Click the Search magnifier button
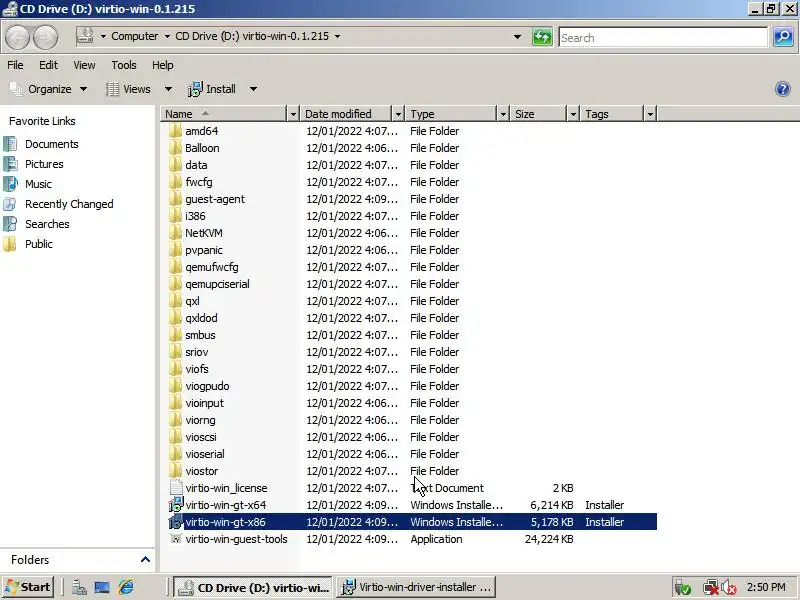This screenshot has height=600, width=800. click(783, 37)
